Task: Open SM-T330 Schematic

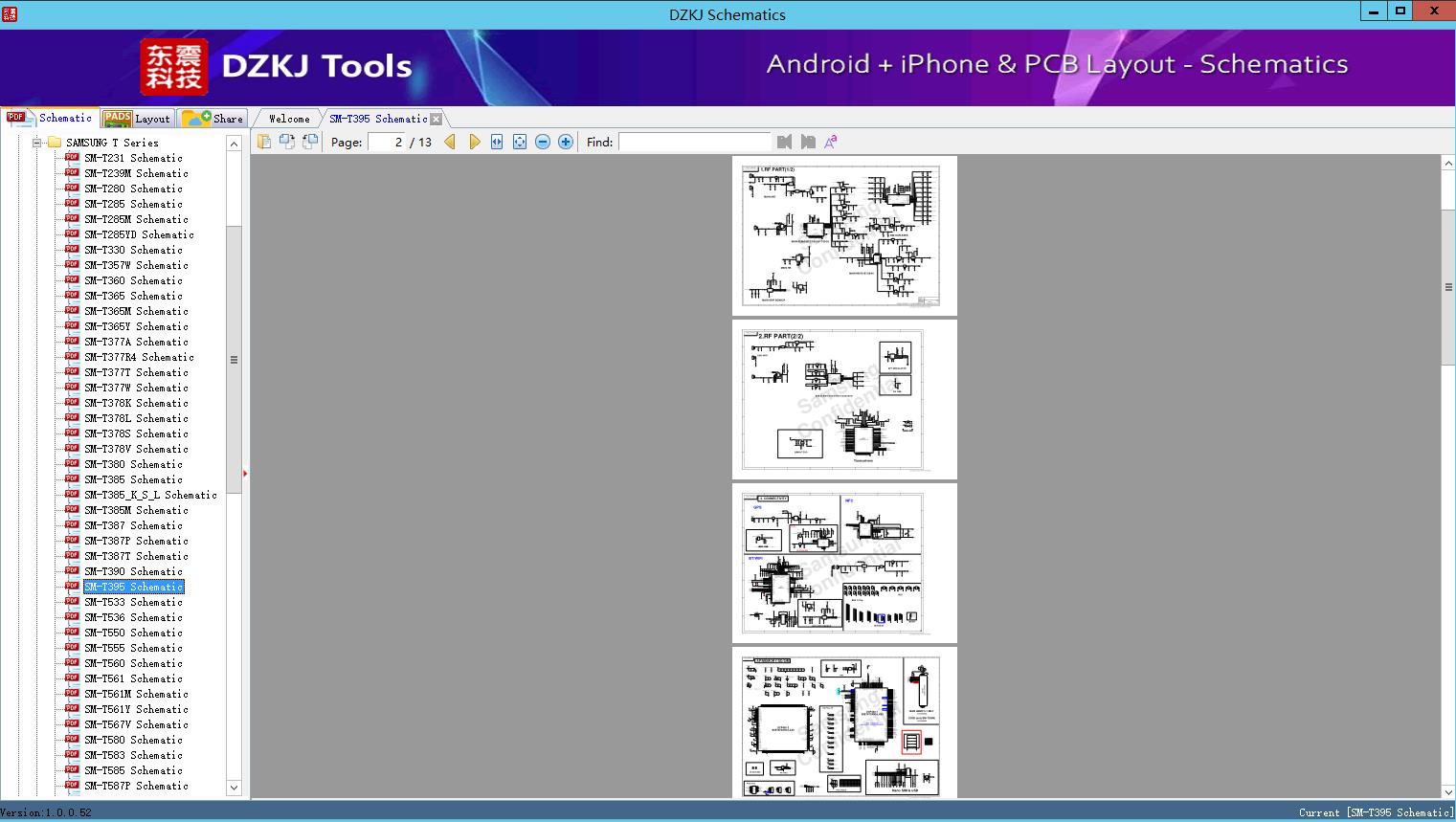Action: tap(133, 250)
